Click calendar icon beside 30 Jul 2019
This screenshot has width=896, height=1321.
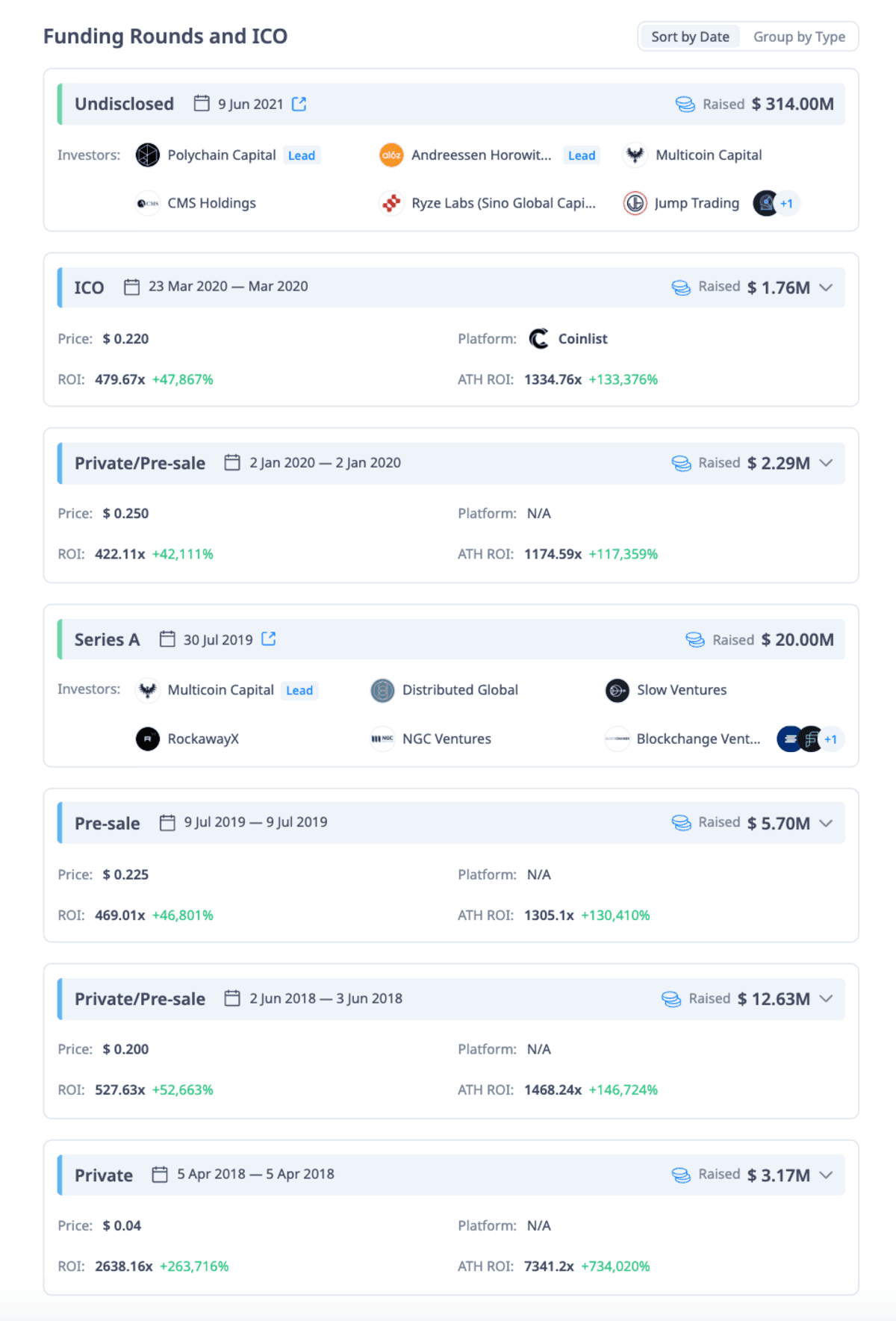click(x=167, y=639)
